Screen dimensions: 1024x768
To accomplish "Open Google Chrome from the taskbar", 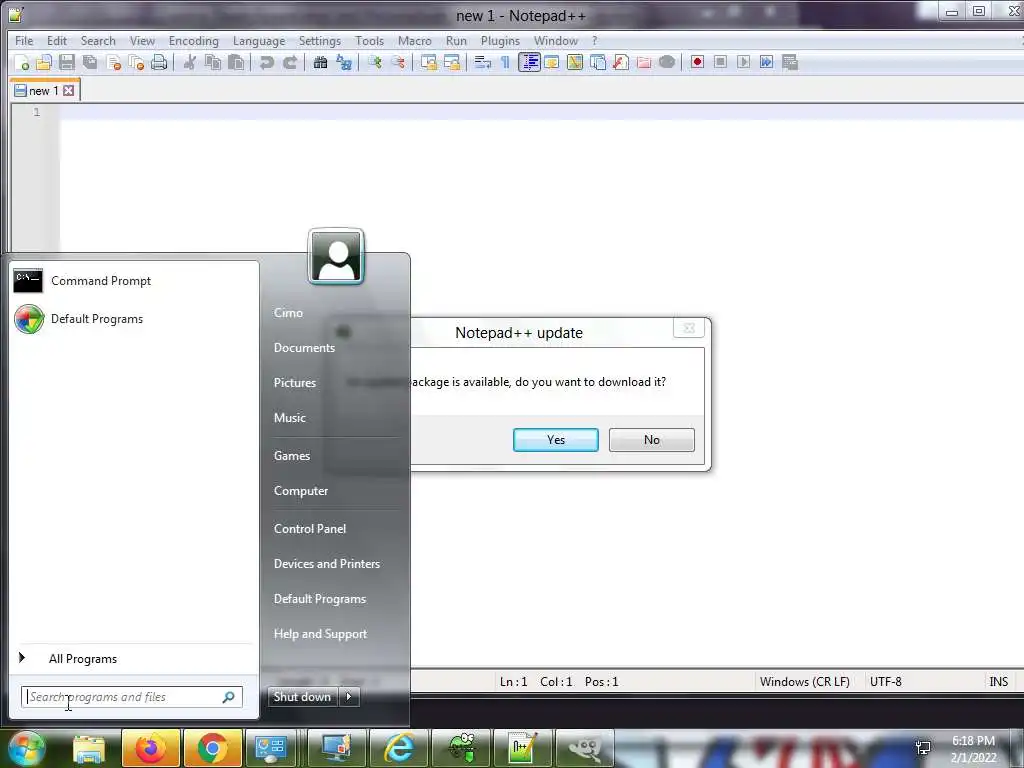I will coord(213,748).
